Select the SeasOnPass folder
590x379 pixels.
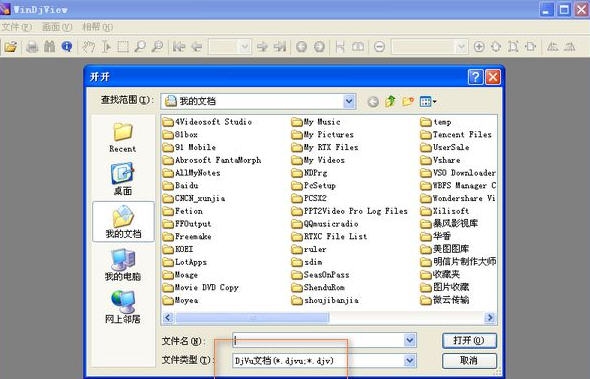[320, 275]
